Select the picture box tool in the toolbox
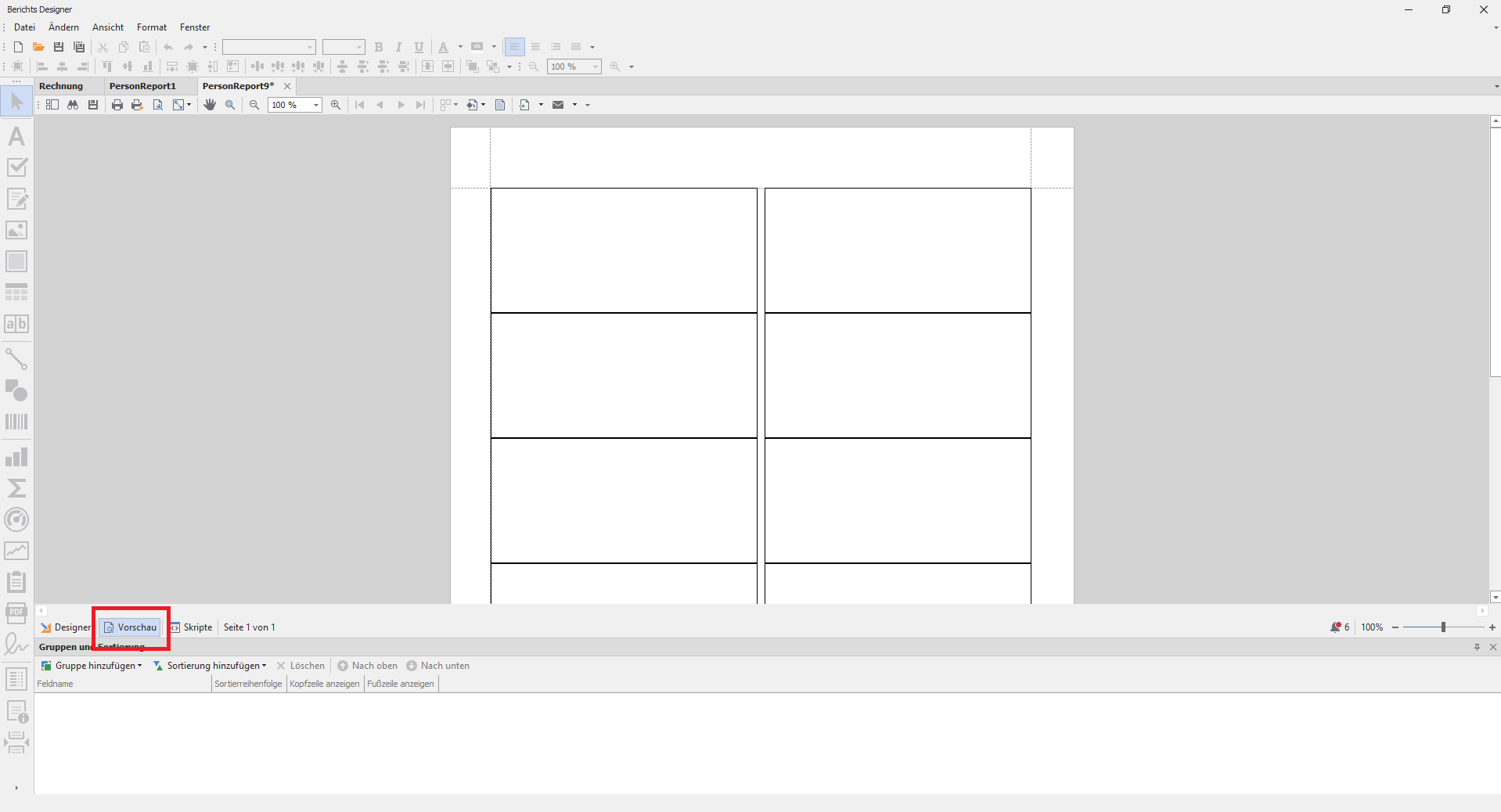Screen dimensions: 1501x812 [x=16, y=230]
